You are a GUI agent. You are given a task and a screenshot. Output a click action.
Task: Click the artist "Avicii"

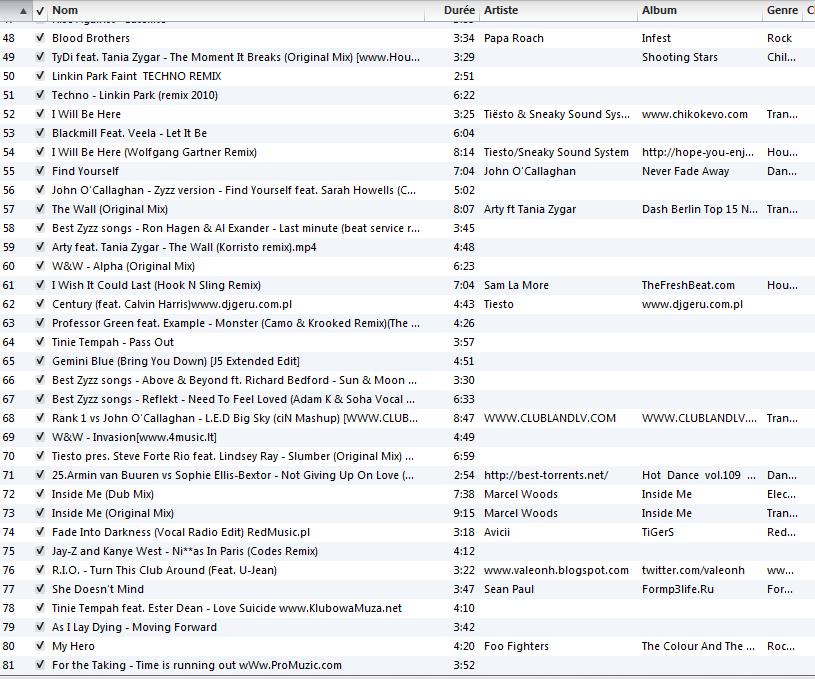(497, 532)
